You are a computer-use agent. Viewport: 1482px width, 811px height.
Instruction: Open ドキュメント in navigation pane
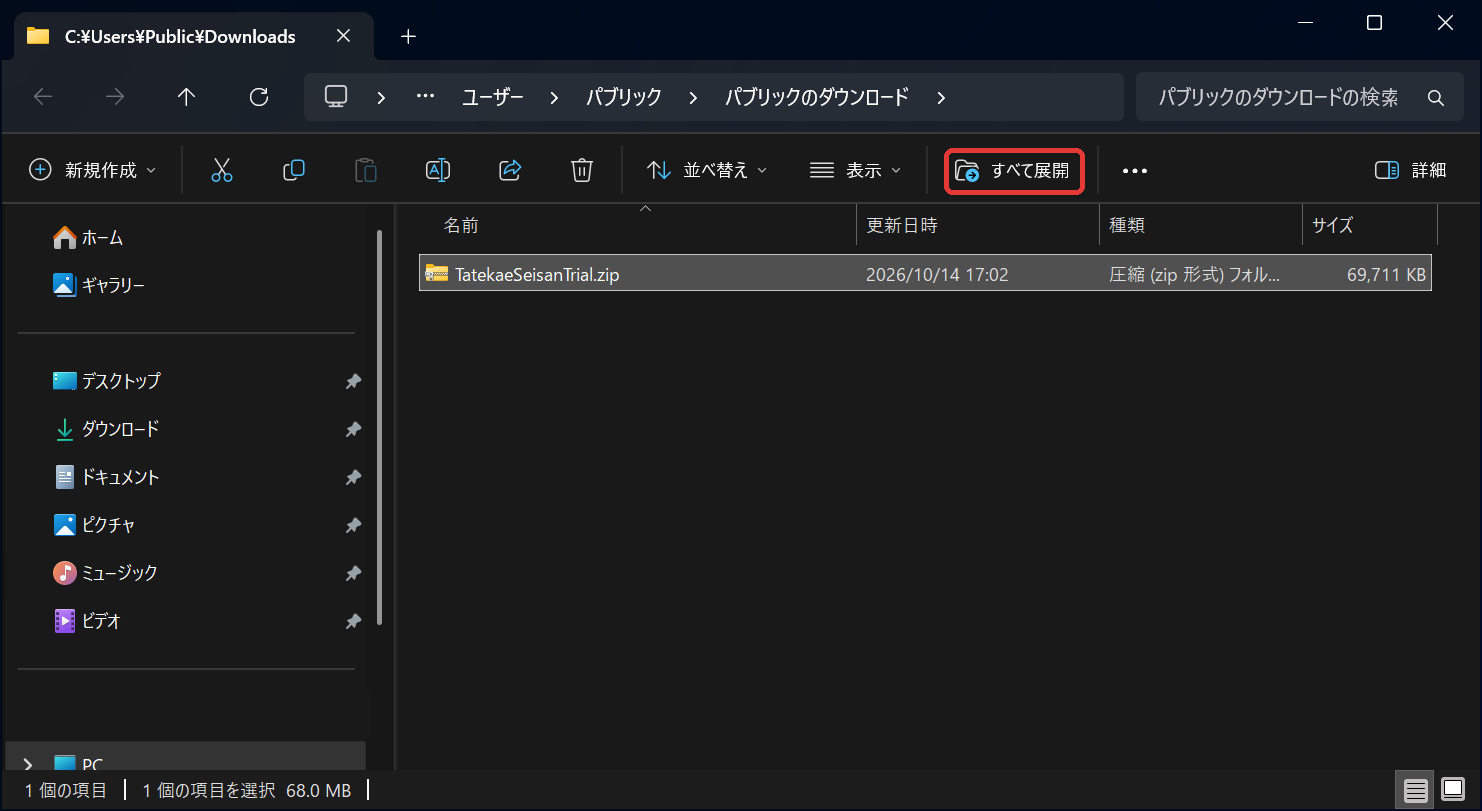pyautogui.click(x=105, y=477)
